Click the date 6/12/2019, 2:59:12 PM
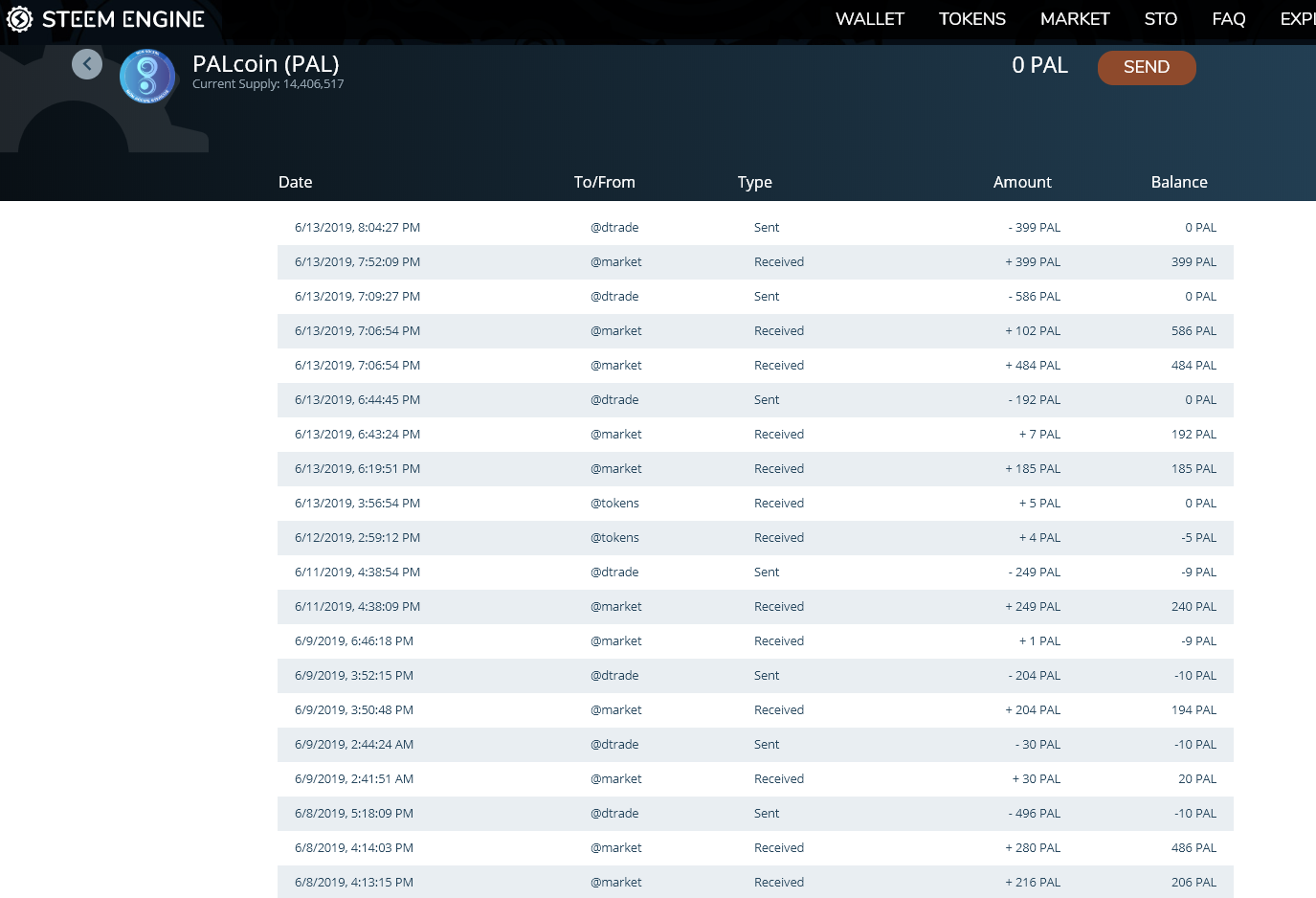 click(358, 538)
